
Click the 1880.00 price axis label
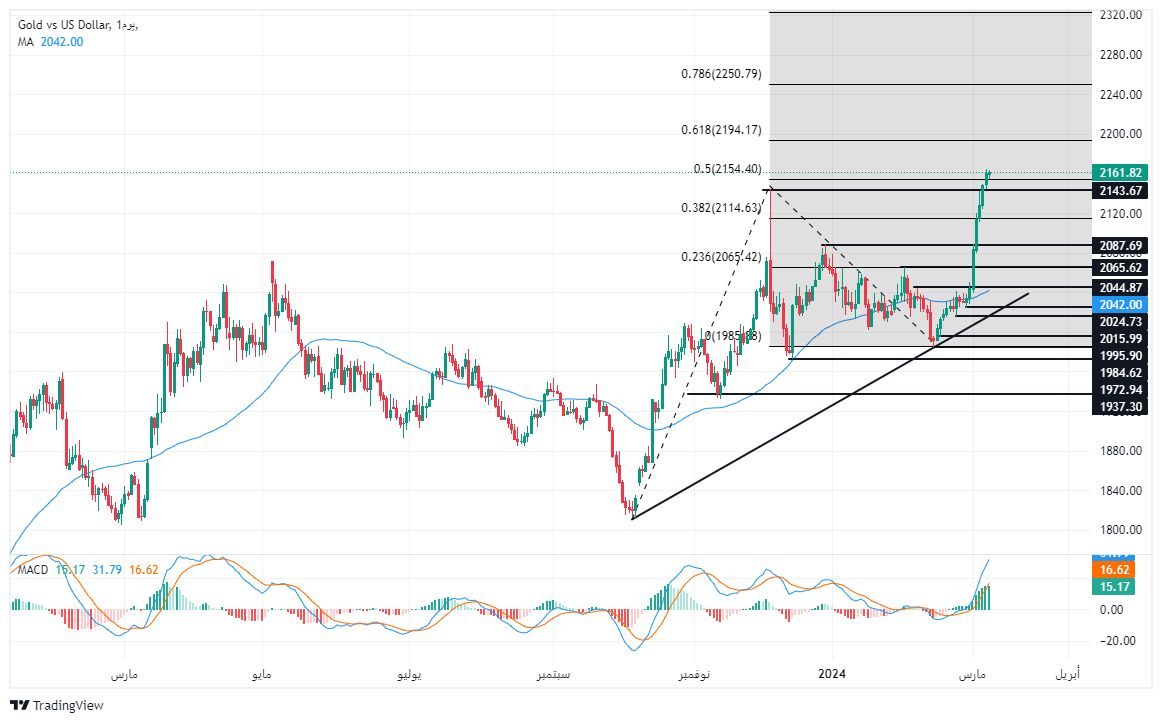[x=1120, y=451]
